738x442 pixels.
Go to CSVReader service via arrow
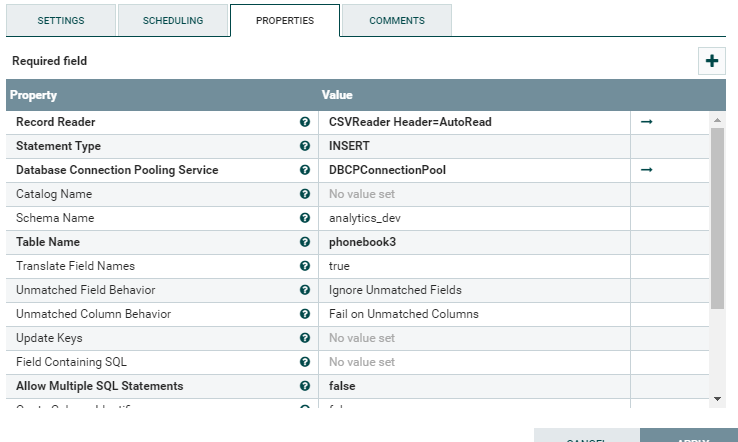[647, 122]
